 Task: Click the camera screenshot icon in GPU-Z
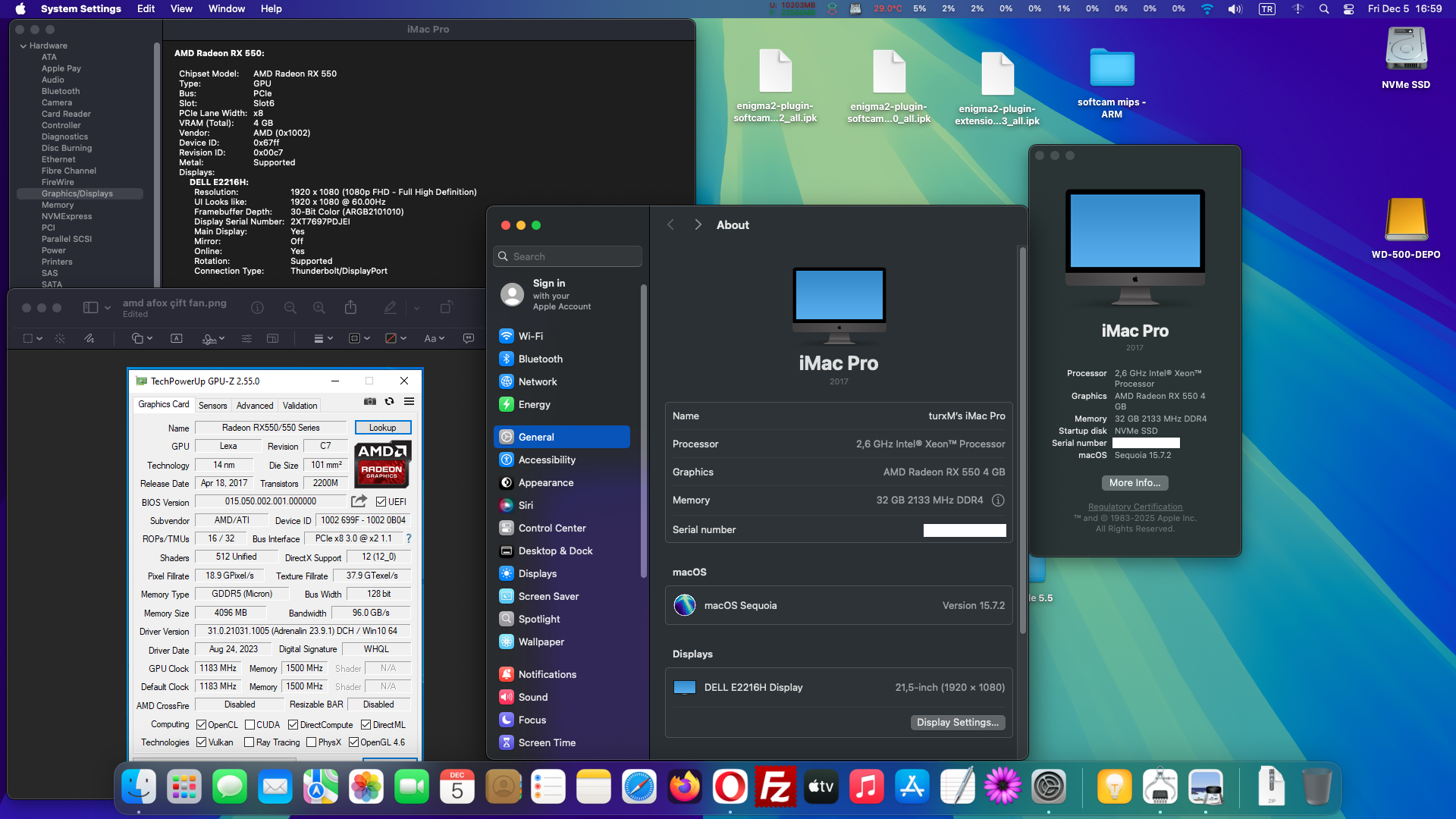[x=370, y=401]
